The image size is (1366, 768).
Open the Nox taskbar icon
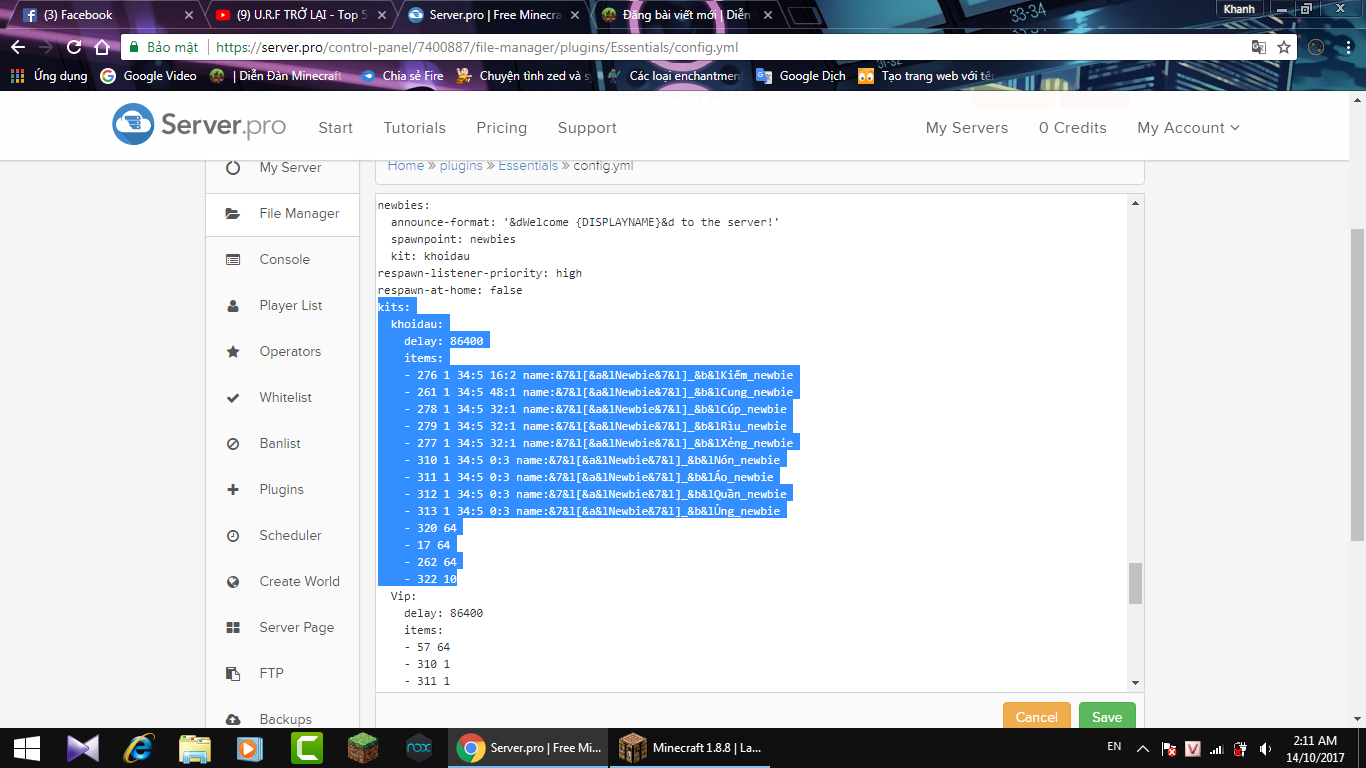pos(419,748)
